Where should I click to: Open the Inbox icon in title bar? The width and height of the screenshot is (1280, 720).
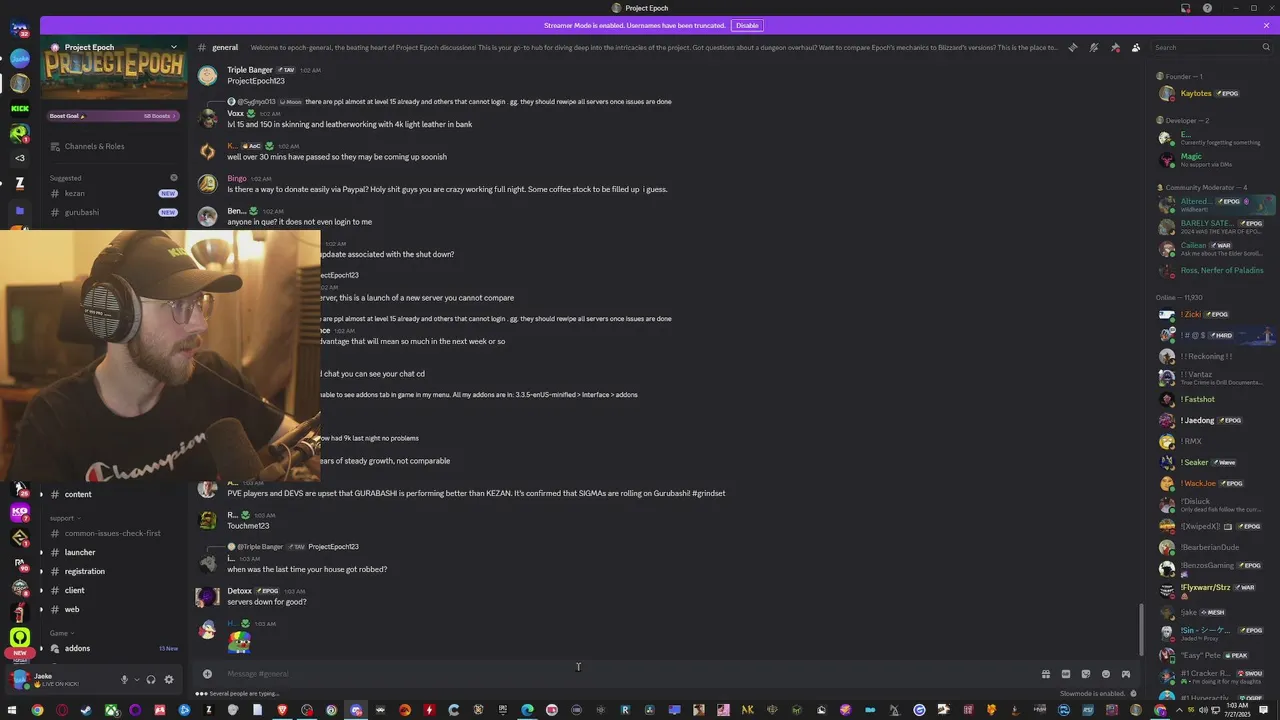[x=1186, y=8]
